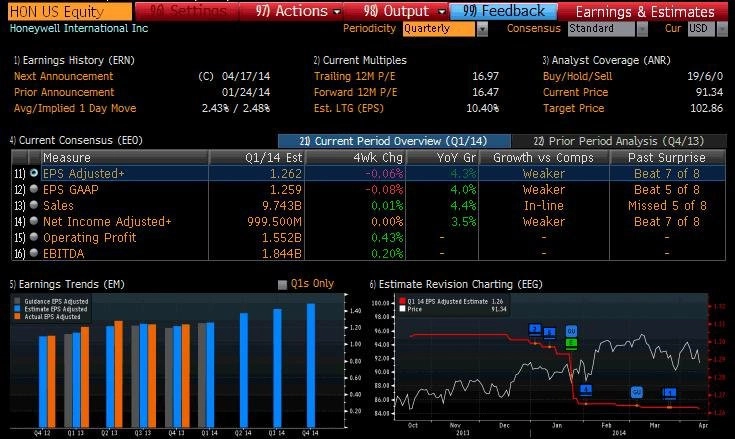
Task: Click the Buy/Hold/Sell value 19/6/0
Action: [x=705, y=76]
